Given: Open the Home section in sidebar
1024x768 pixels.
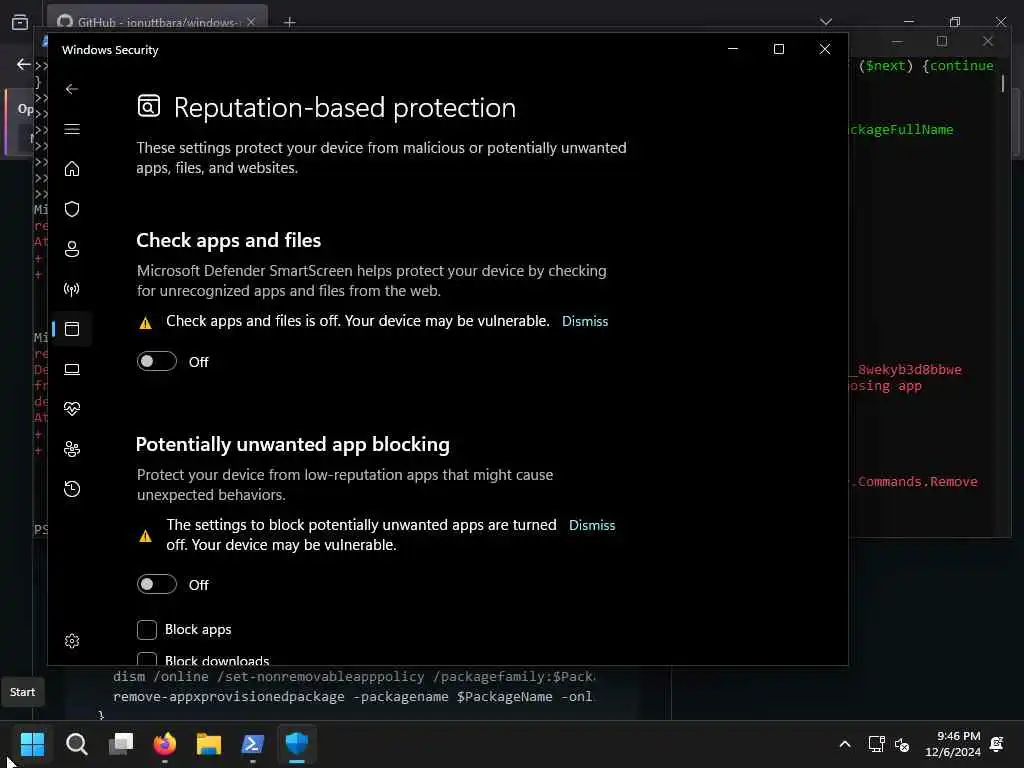Looking at the screenshot, I should pos(72,169).
